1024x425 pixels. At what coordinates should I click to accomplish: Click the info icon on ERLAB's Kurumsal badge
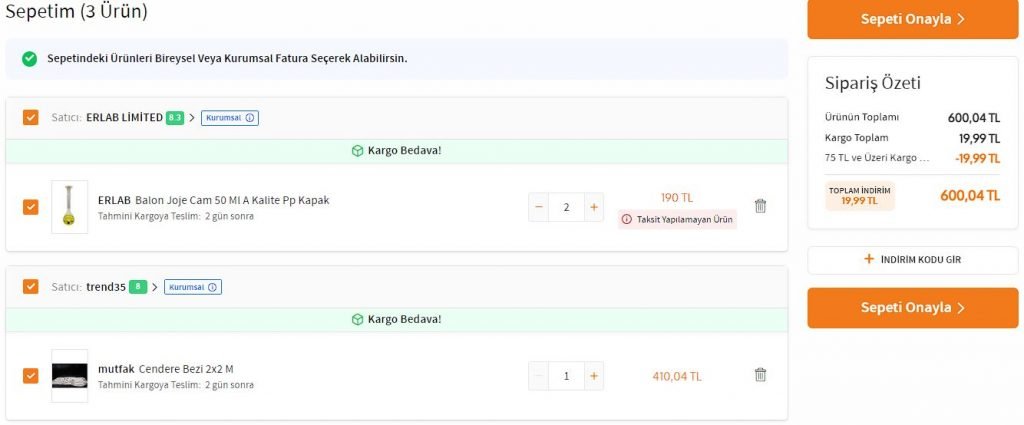(250, 118)
